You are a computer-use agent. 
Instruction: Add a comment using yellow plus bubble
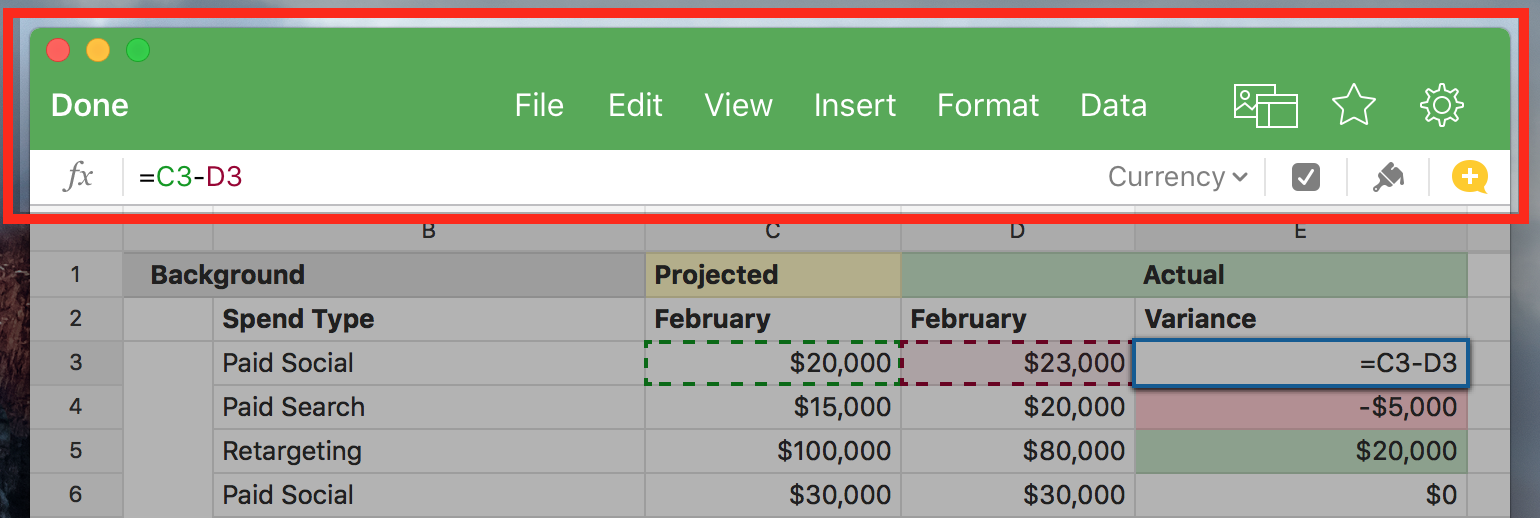pyautogui.click(x=1469, y=177)
